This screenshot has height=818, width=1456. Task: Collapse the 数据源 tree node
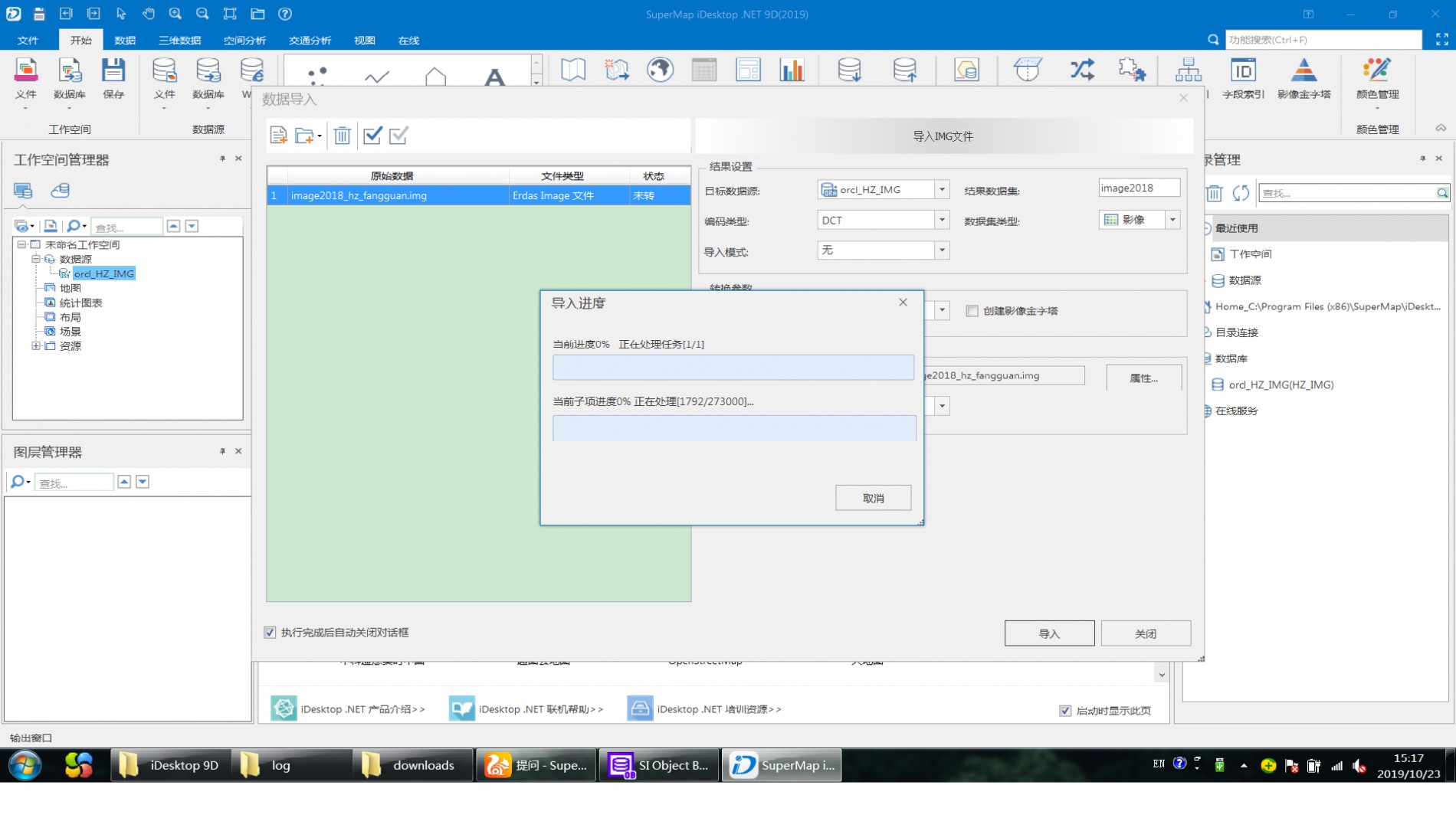(x=36, y=259)
